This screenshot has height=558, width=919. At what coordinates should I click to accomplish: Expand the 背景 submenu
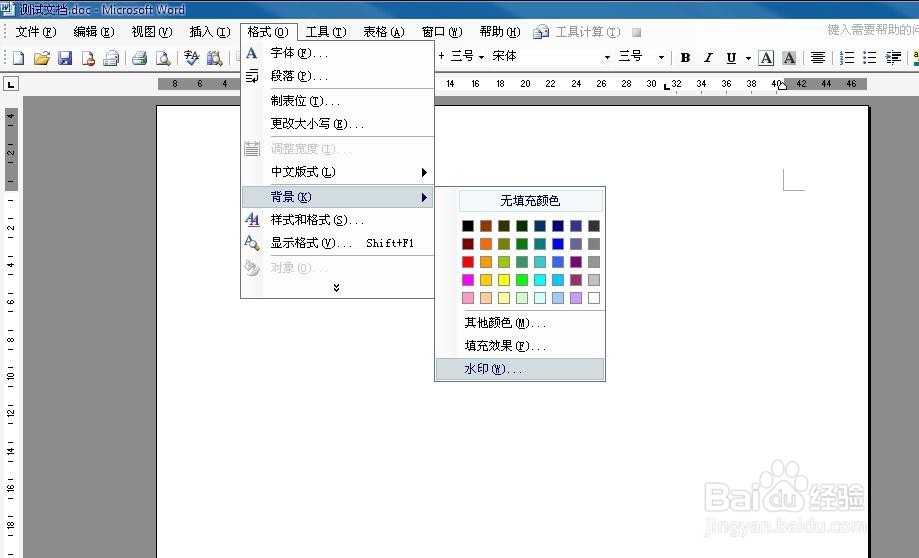point(338,197)
